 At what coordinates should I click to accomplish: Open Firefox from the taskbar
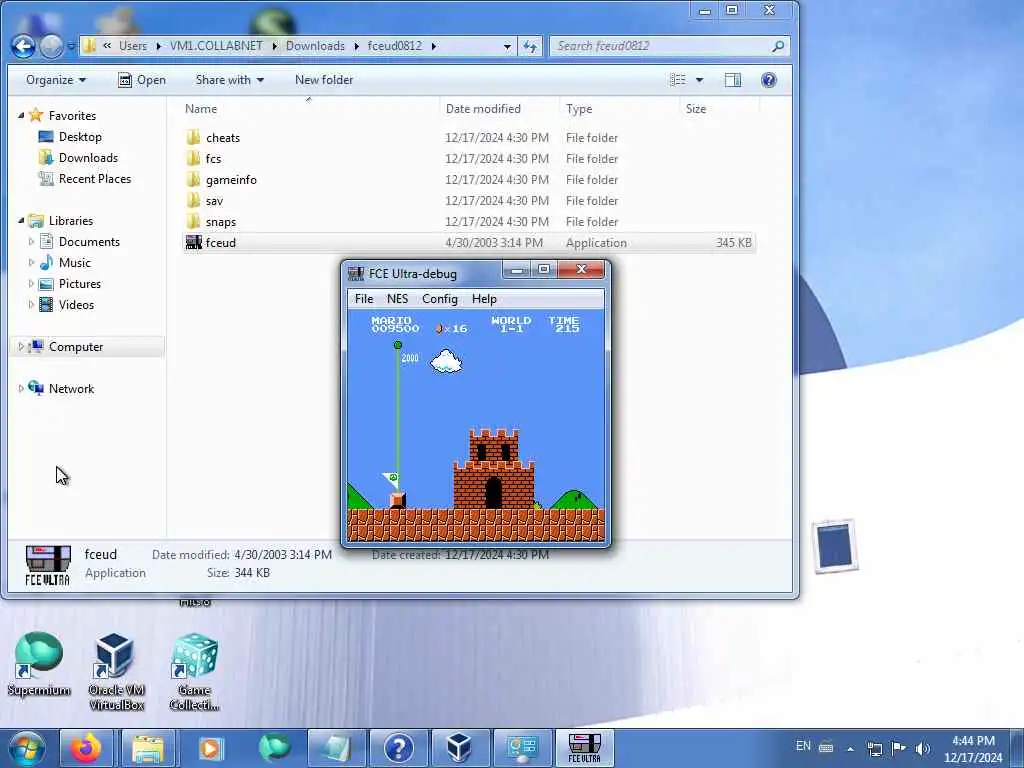[x=86, y=748]
